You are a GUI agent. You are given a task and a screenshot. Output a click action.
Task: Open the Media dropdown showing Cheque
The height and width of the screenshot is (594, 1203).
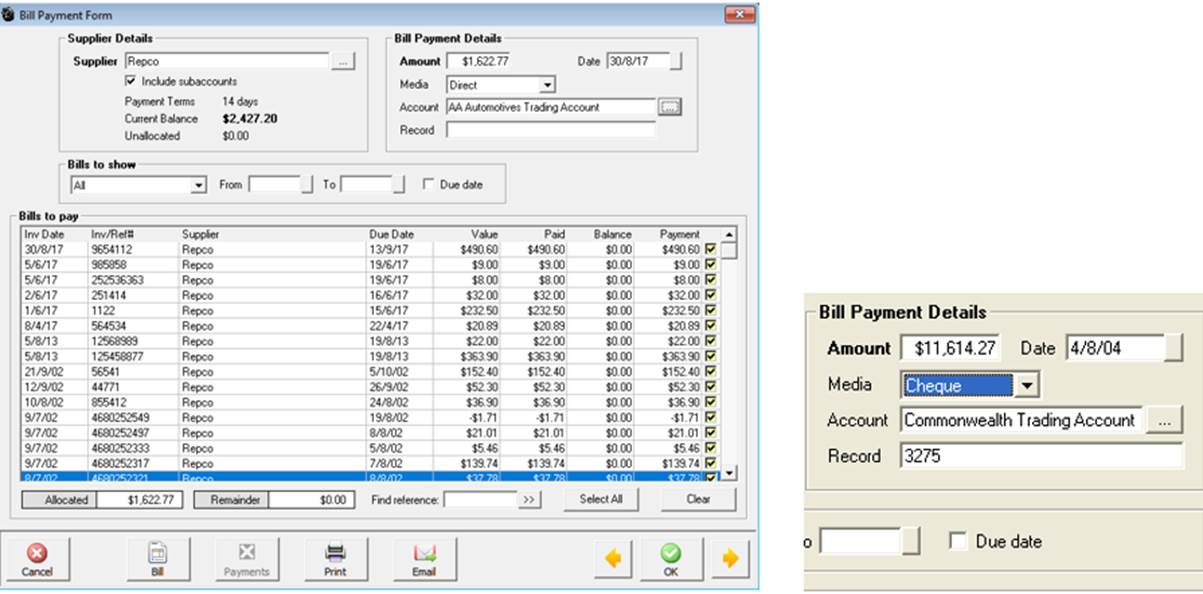(1027, 385)
